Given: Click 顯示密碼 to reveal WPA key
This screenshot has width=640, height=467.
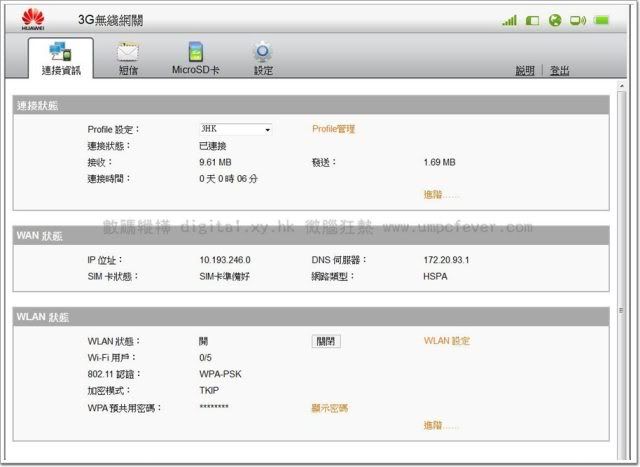Looking at the screenshot, I should pyautogui.click(x=329, y=408).
